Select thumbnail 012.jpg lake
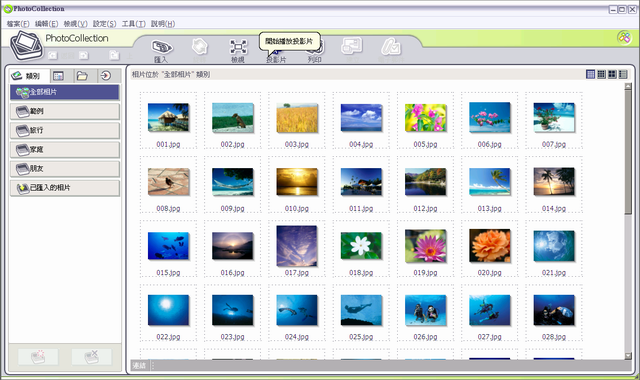Image resolution: width=640 pixels, height=380 pixels. click(x=425, y=182)
